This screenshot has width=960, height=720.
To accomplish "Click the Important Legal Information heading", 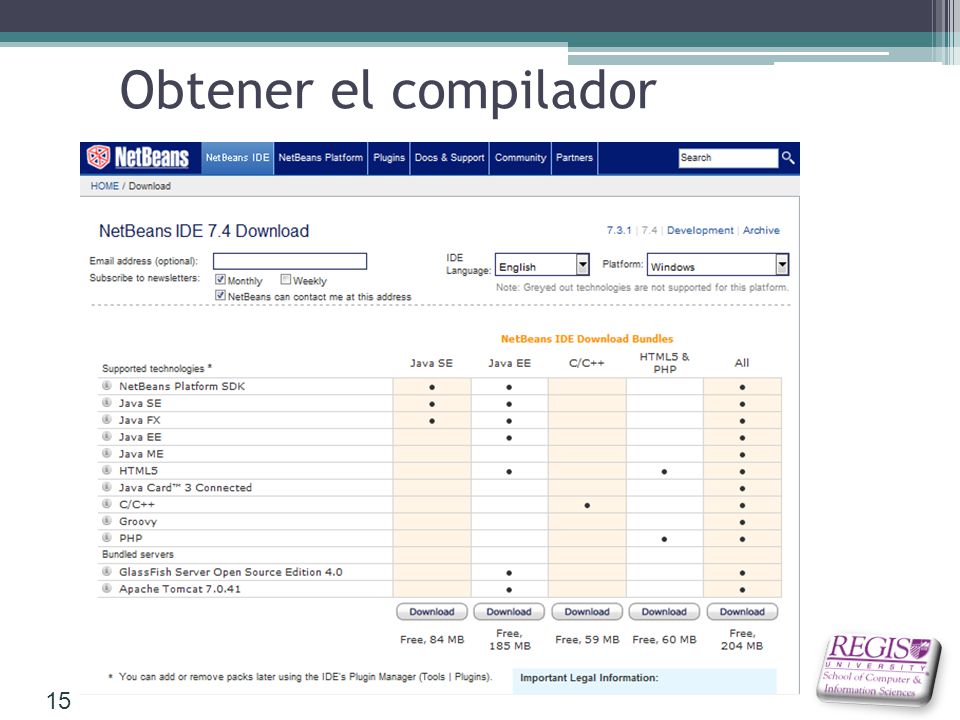I will coord(589,678).
